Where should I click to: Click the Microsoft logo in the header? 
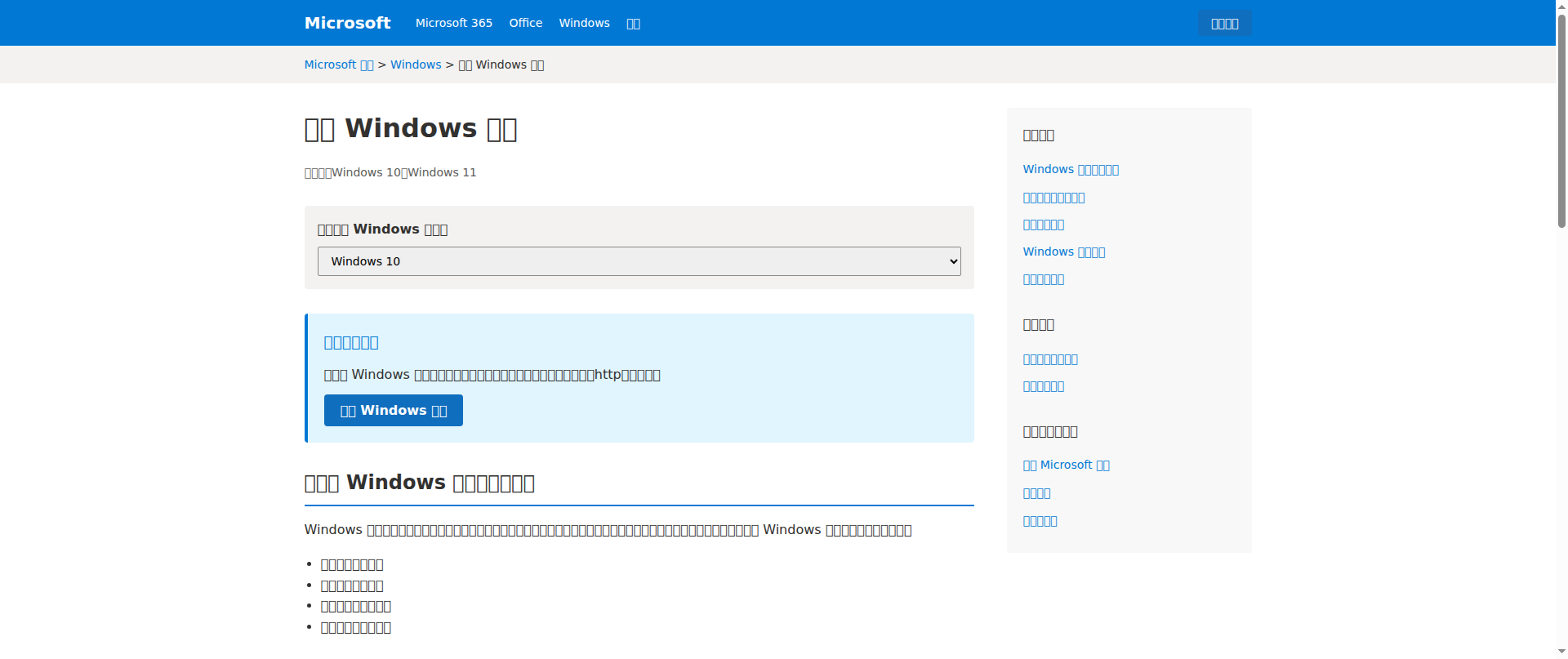pyautogui.click(x=347, y=23)
